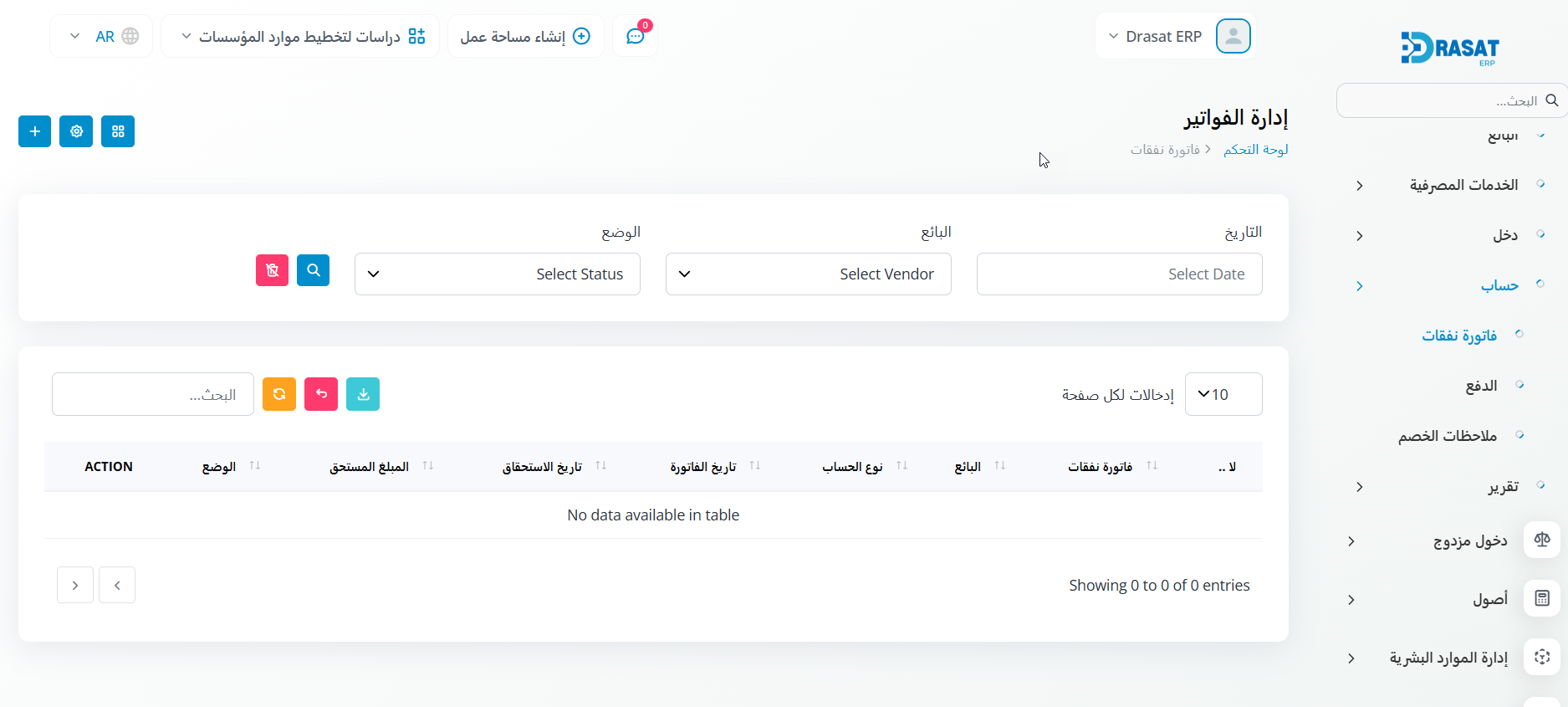The width and height of the screenshot is (1568, 707).
Task: Click the orange refresh table icon
Action: point(279,394)
